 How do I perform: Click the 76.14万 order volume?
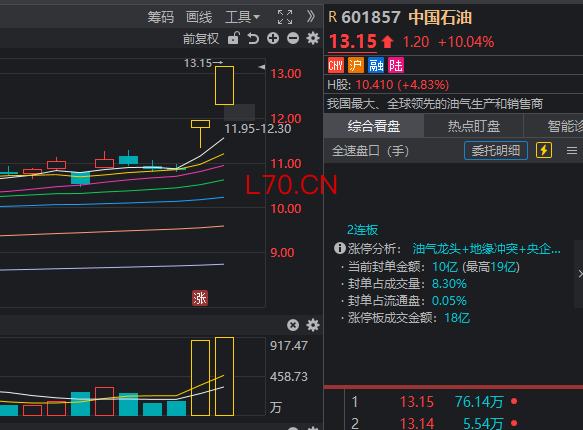479,402
